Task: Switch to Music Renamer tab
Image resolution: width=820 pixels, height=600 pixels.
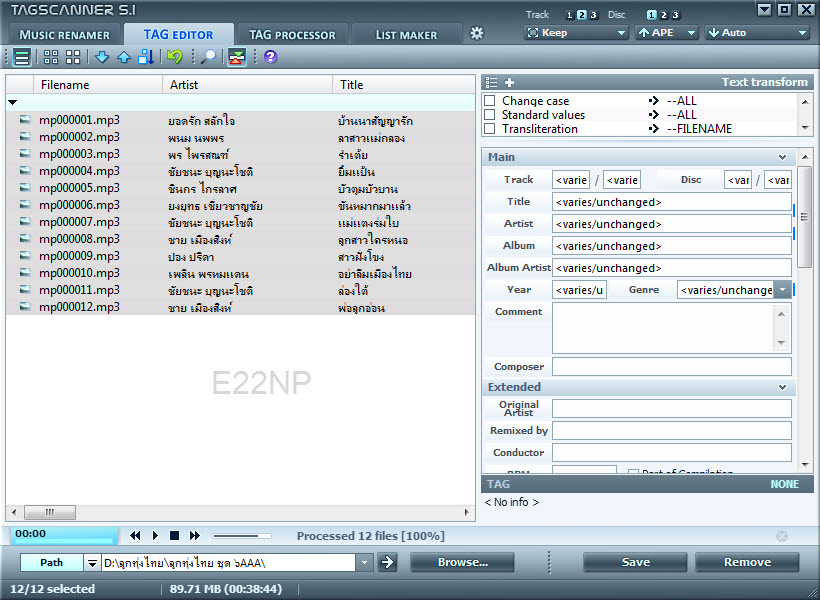Action: 64,35
